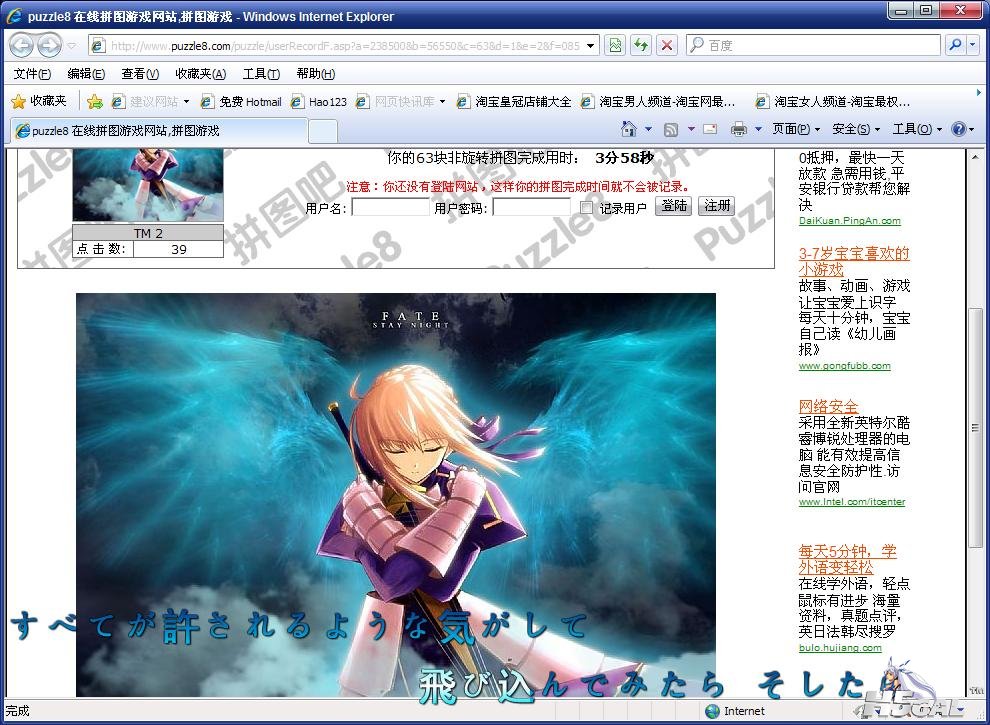Screen dimensions: 990x725
Task: Click add to favorites bar star icon
Action: [x=95, y=101]
